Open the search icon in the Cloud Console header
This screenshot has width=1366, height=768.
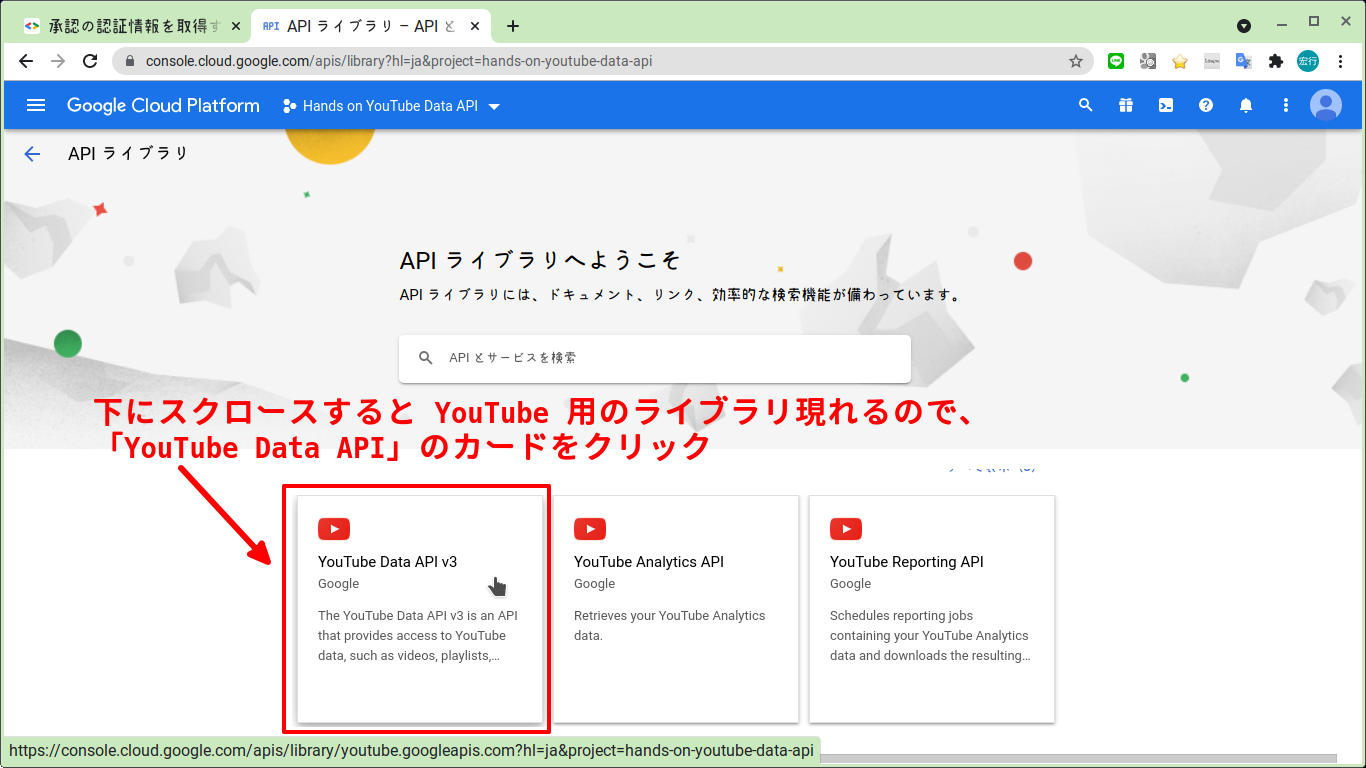(x=1085, y=105)
